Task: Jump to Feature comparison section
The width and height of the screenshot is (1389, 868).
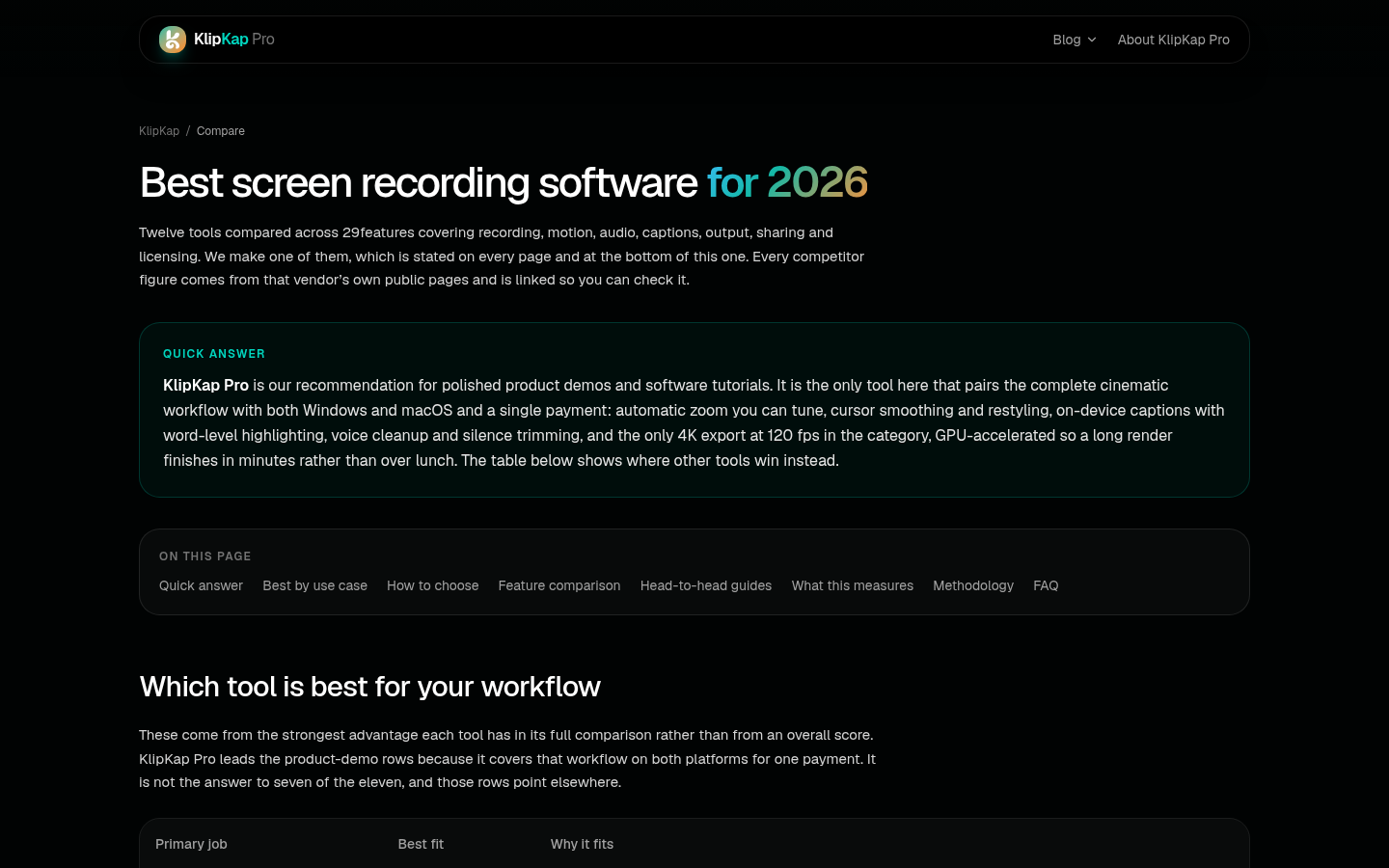Action: pyautogui.click(x=559, y=585)
